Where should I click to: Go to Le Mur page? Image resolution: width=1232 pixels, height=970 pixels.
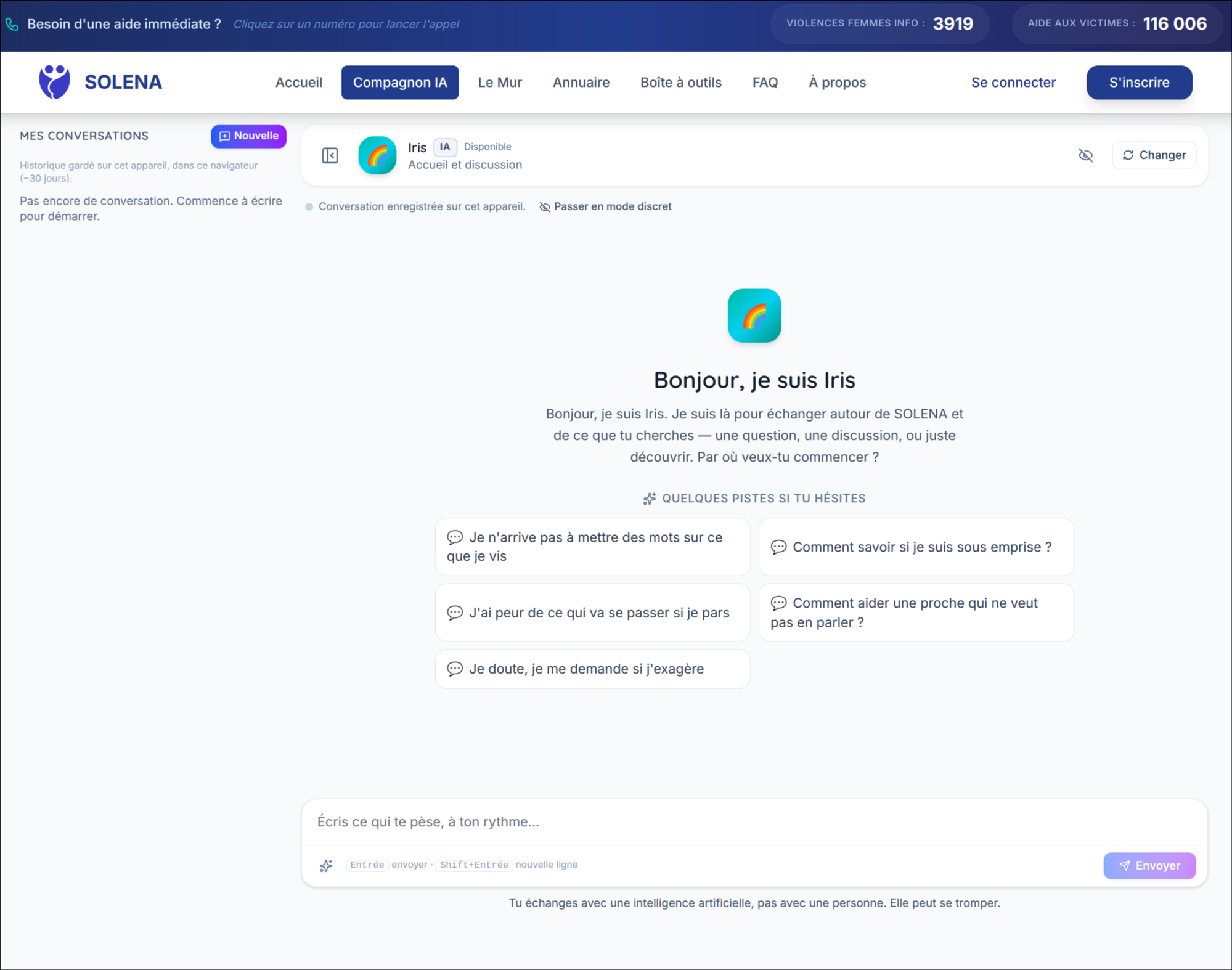pos(500,82)
